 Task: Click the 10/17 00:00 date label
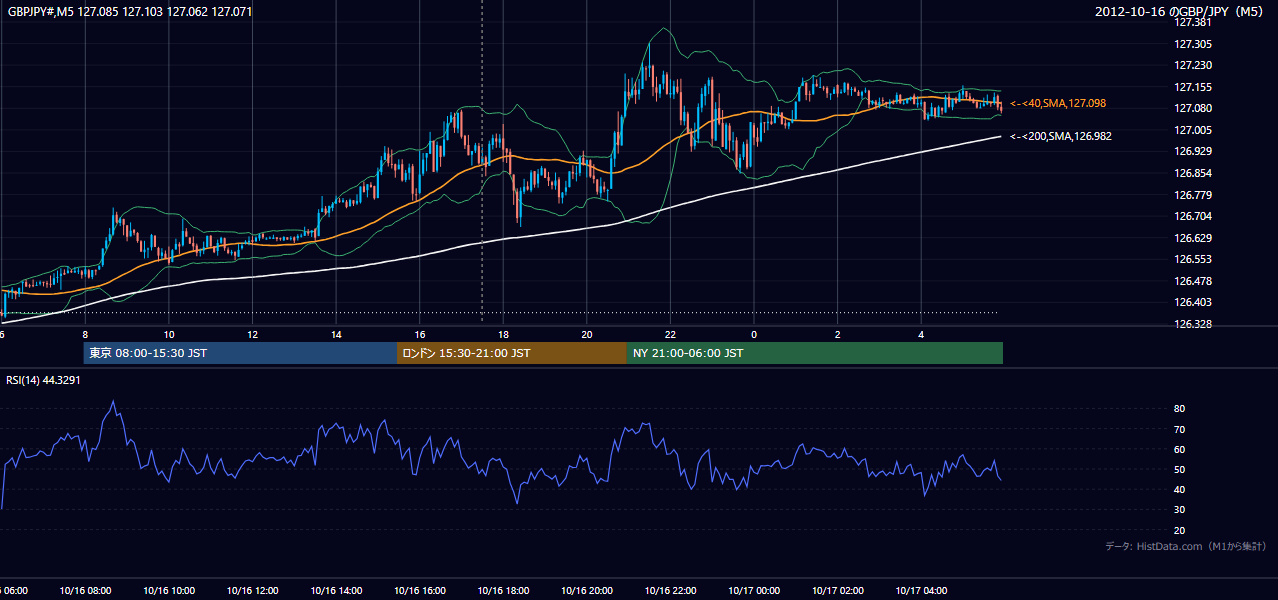pos(754,591)
